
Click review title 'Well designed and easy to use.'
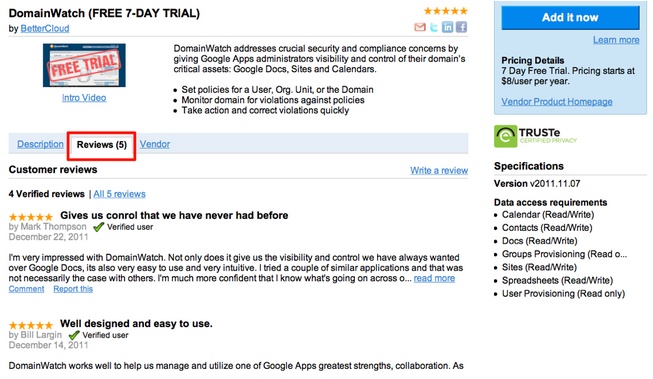(x=136, y=324)
